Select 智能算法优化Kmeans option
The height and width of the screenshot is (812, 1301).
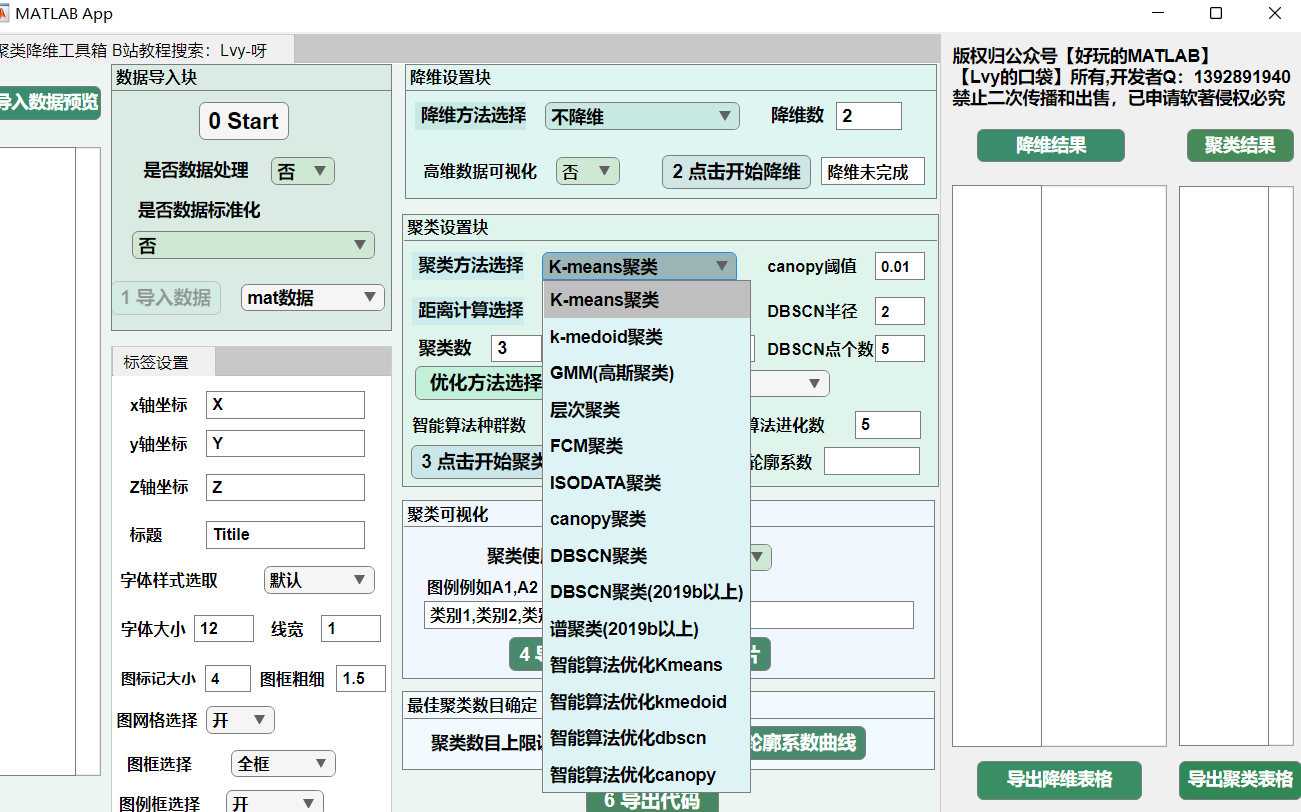(636, 665)
